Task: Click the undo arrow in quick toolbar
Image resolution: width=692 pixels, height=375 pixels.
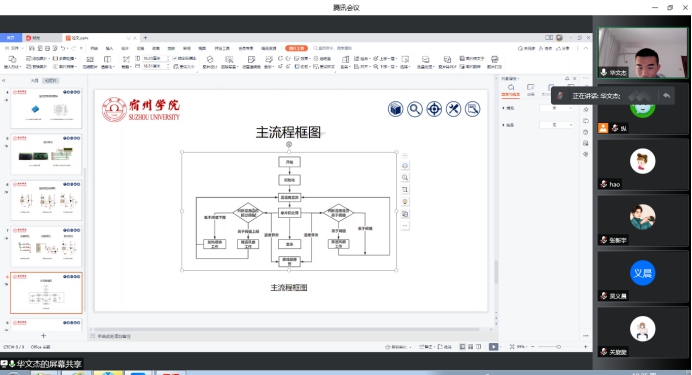Action: click(63, 48)
